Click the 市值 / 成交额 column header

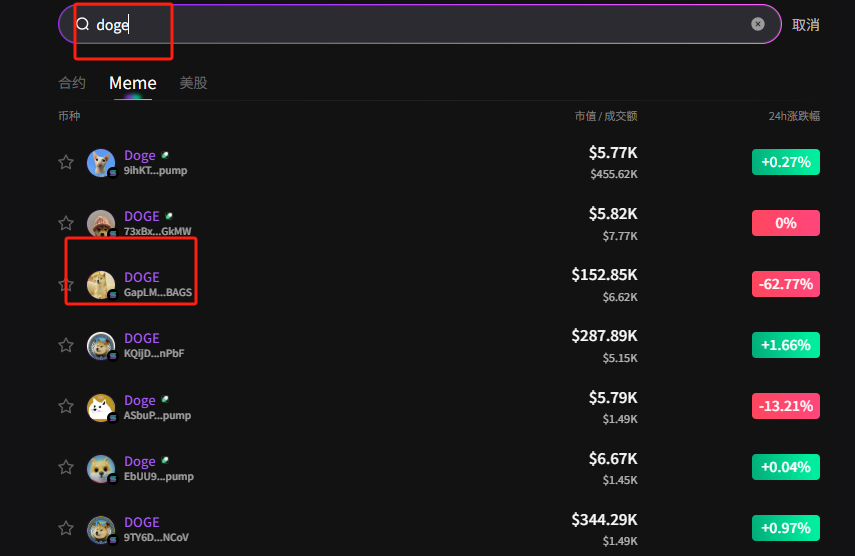tap(606, 116)
